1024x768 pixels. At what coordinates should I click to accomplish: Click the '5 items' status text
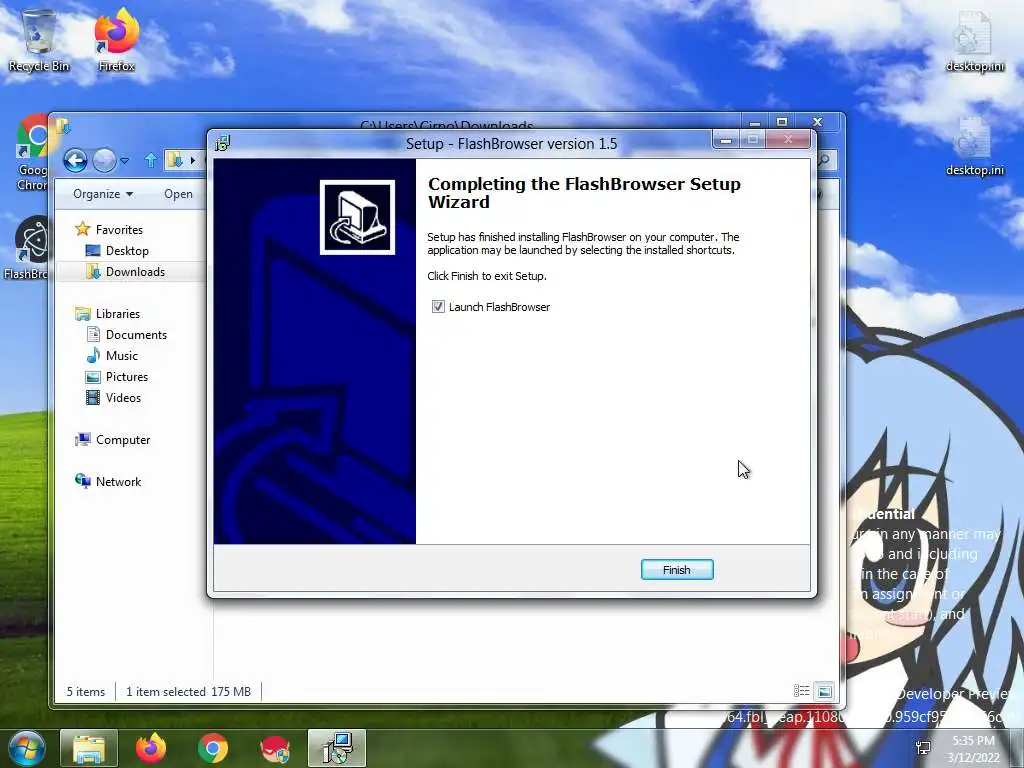click(86, 692)
